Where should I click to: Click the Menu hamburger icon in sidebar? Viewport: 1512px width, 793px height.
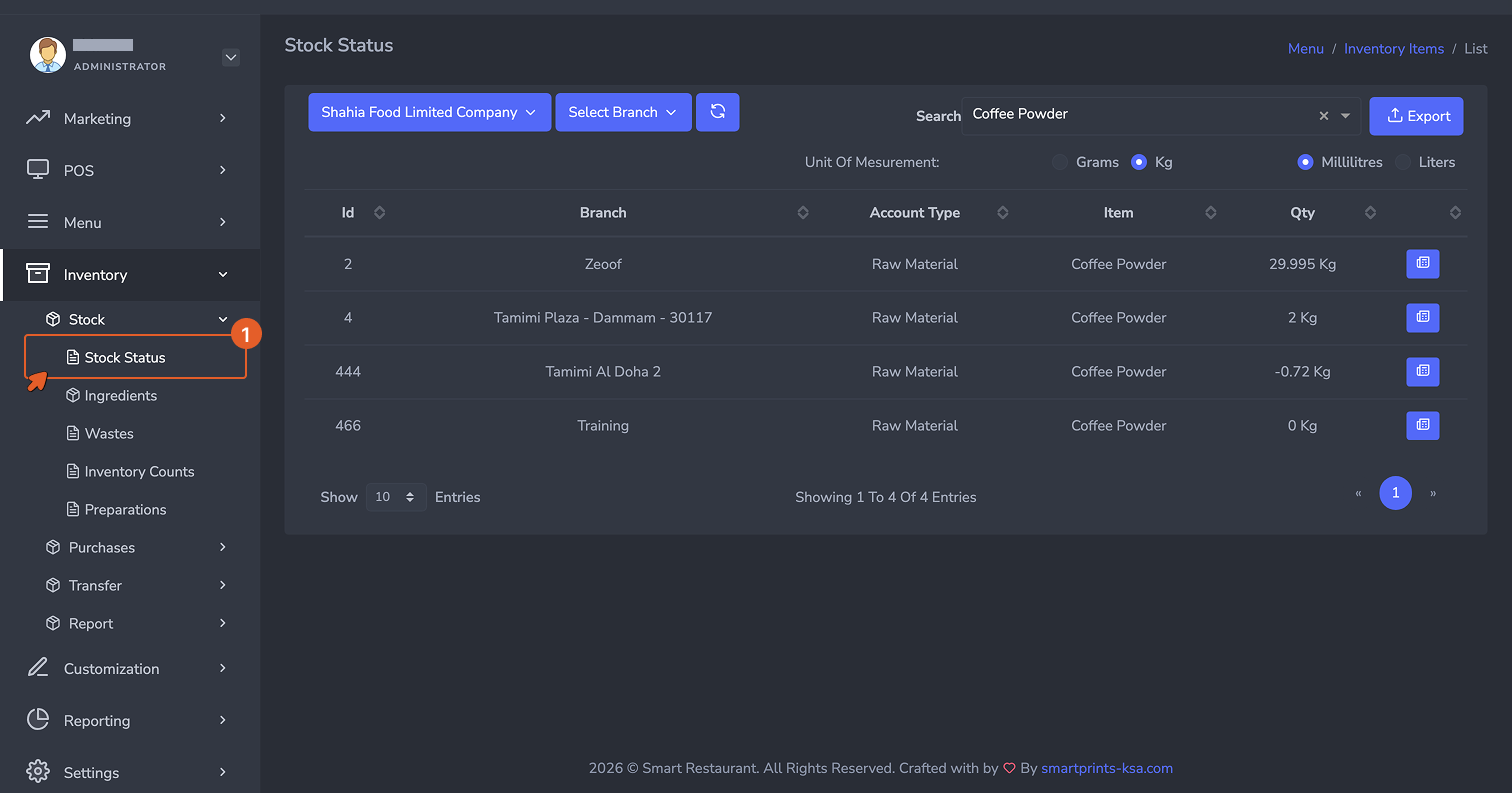(38, 222)
